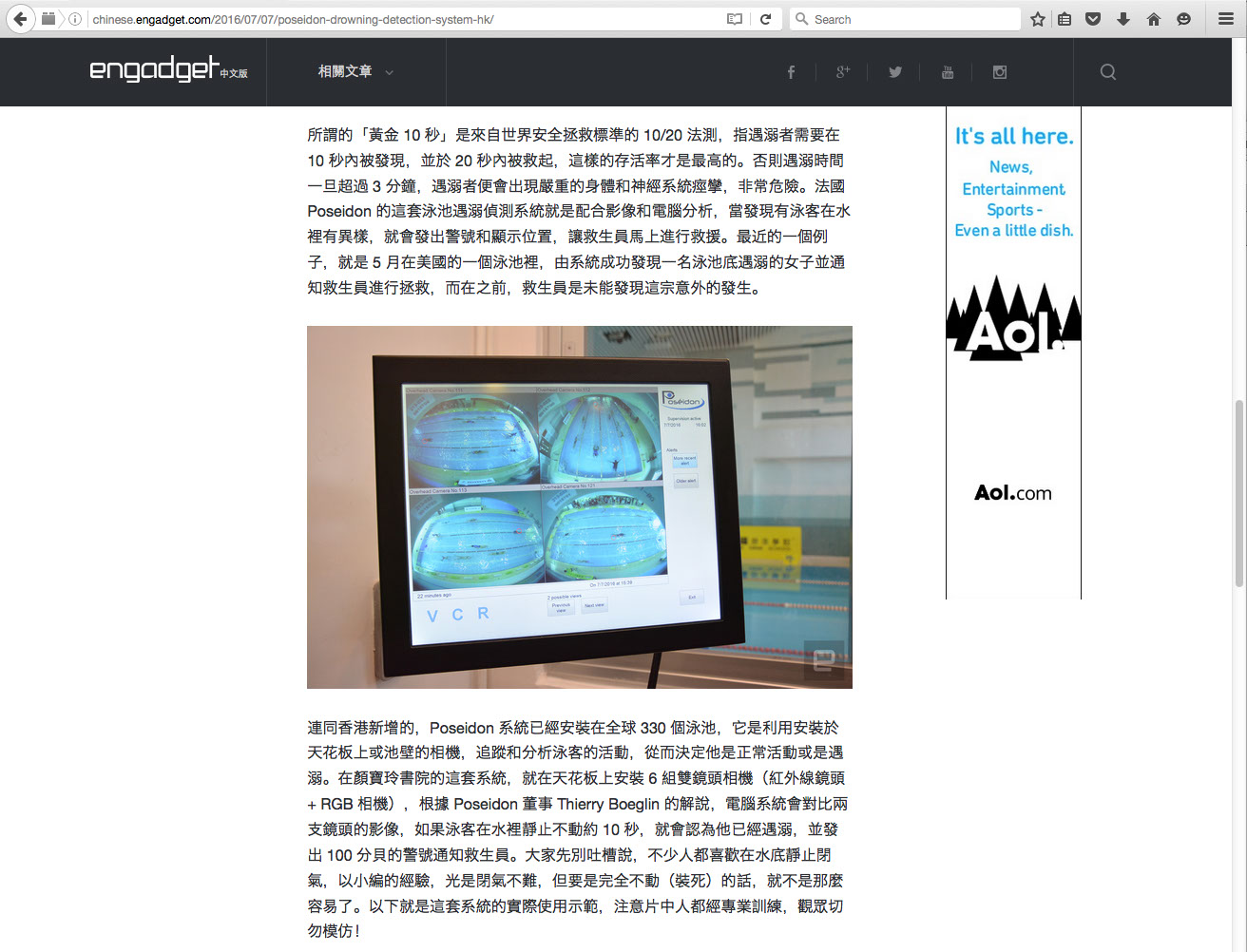Open Engadget's Facebook page icon

[x=791, y=72]
